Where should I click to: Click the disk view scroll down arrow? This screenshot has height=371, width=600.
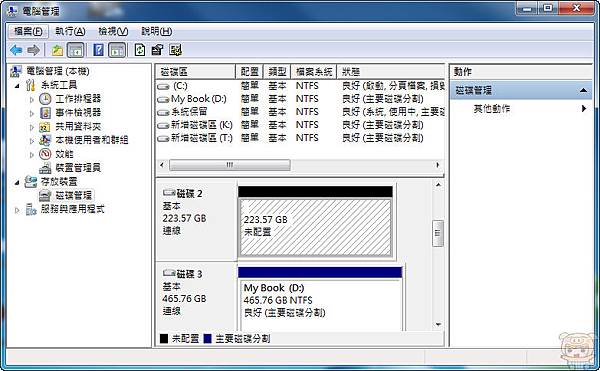[x=439, y=325]
